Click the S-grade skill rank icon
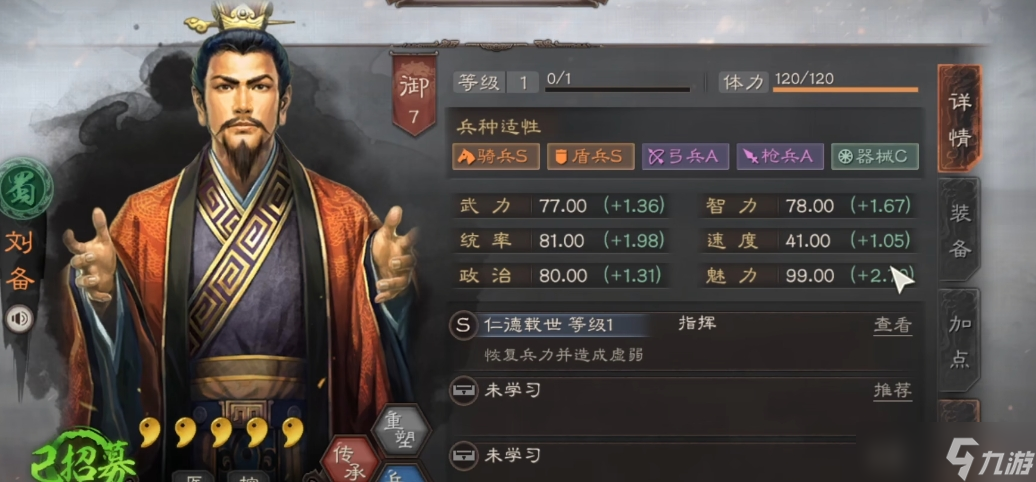 (463, 326)
